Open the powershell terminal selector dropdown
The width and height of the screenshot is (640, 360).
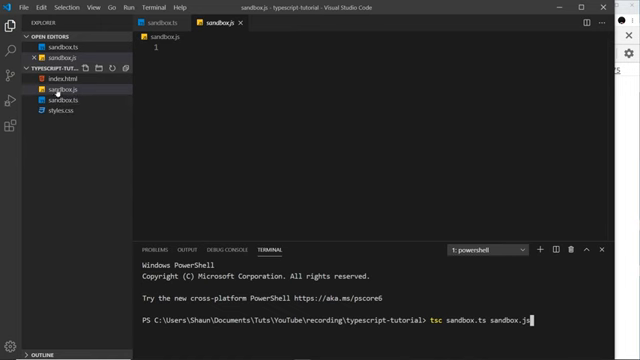pos(488,250)
